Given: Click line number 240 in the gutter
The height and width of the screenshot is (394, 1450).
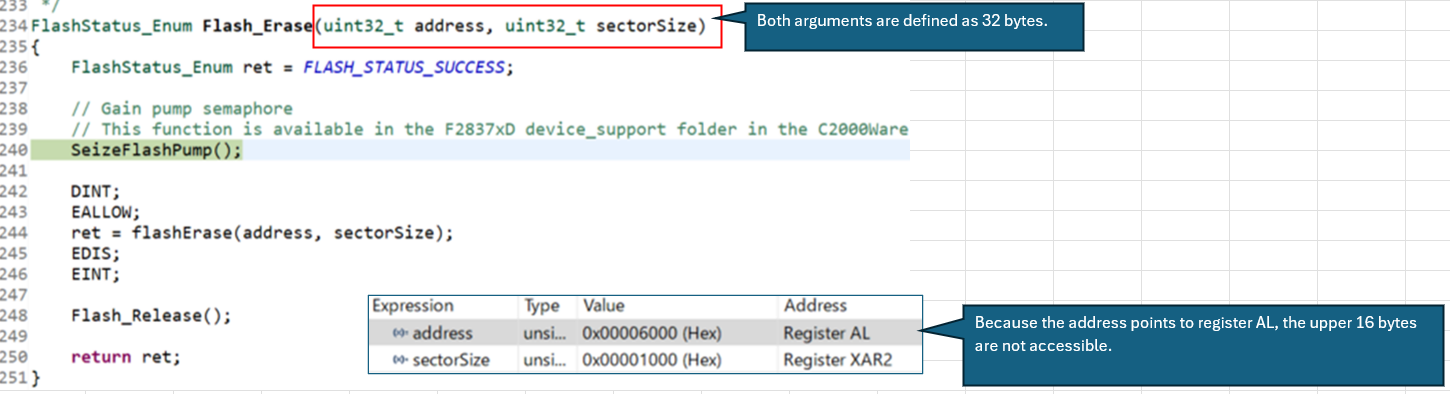Looking at the screenshot, I should click(x=13, y=150).
